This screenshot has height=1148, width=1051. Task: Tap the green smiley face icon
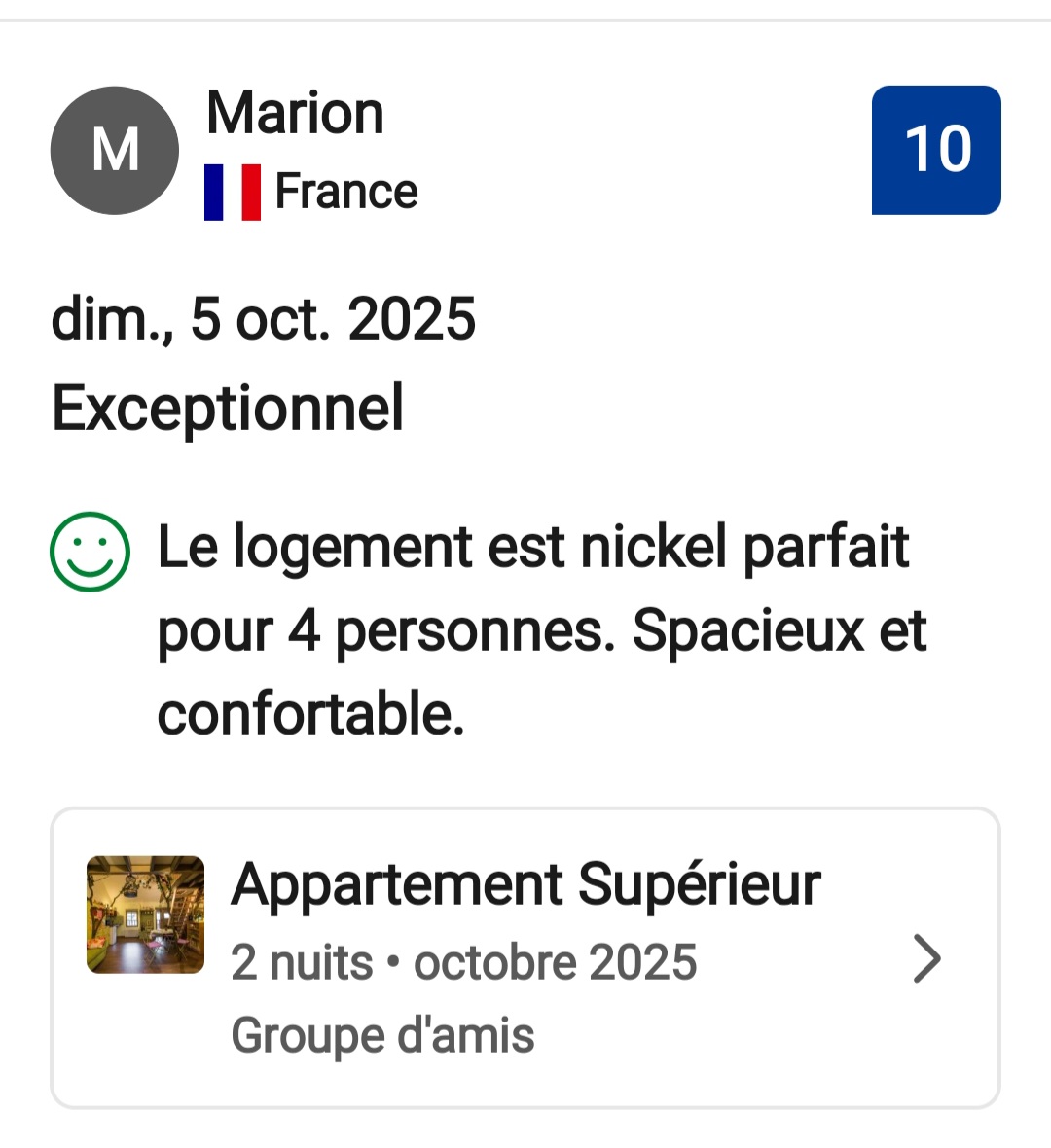(90, 551)
